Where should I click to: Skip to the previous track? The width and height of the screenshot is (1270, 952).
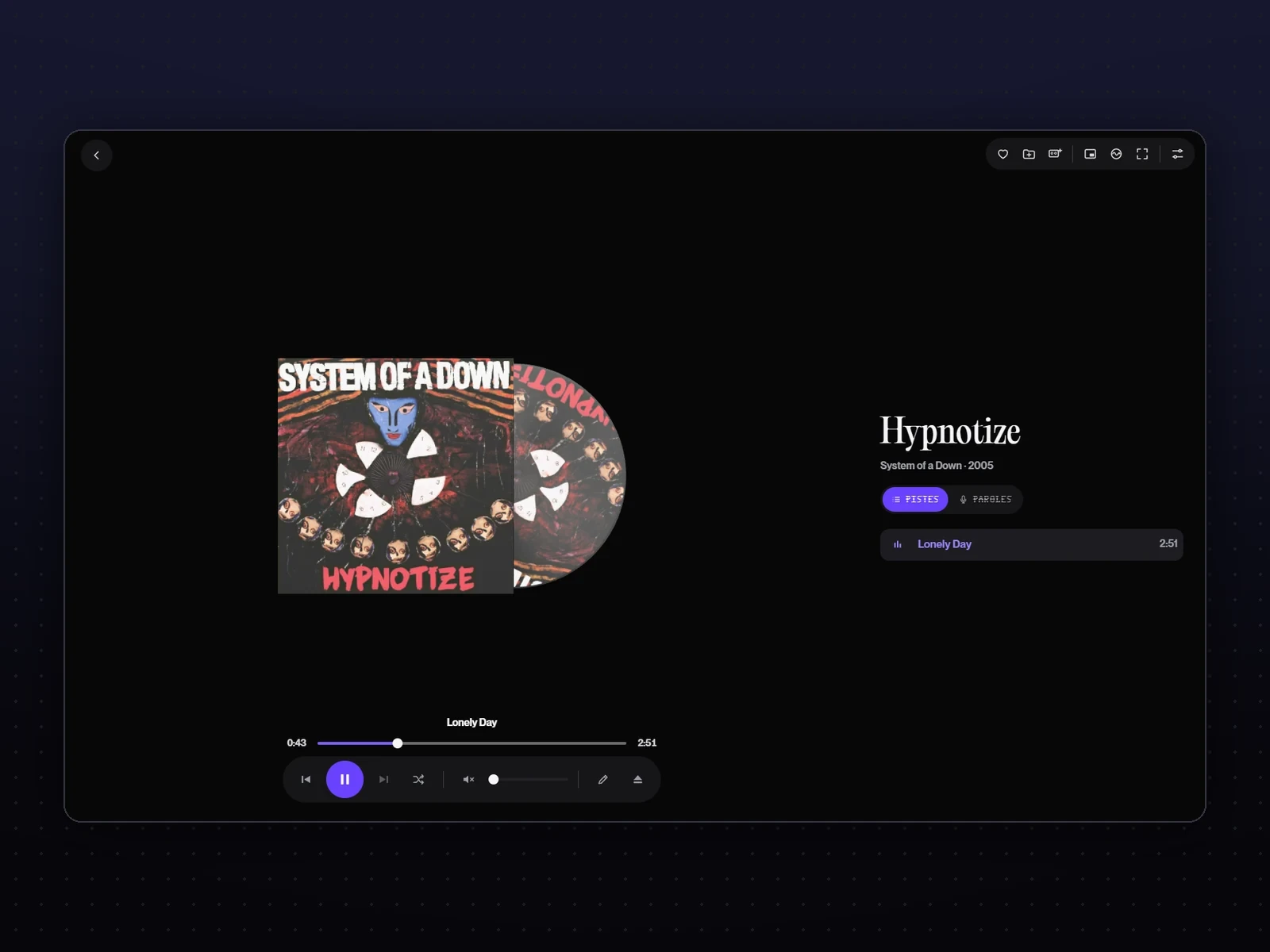[306, 780]
